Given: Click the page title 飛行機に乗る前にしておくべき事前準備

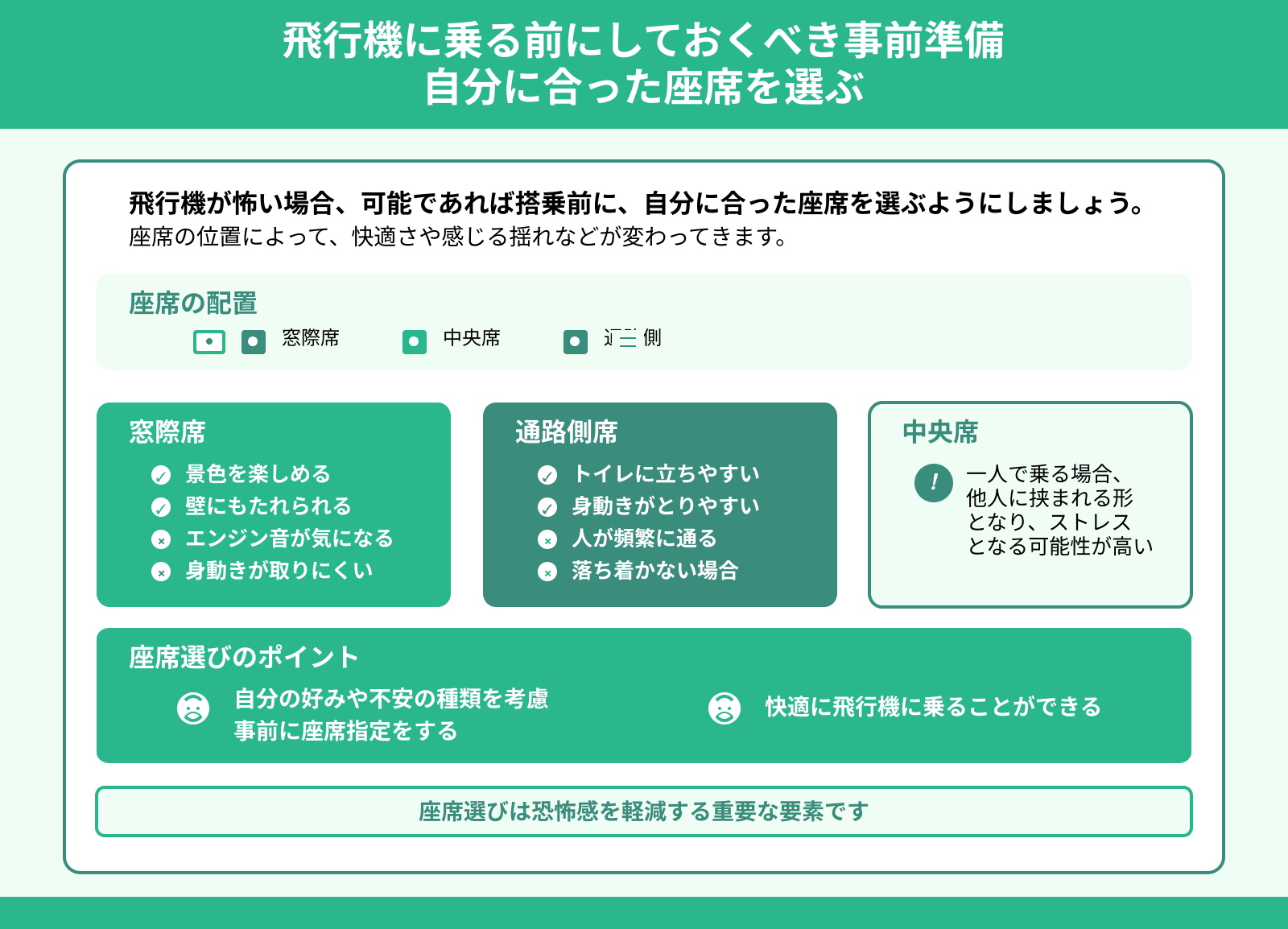Looking at the screenshot, I should point(644,40).
